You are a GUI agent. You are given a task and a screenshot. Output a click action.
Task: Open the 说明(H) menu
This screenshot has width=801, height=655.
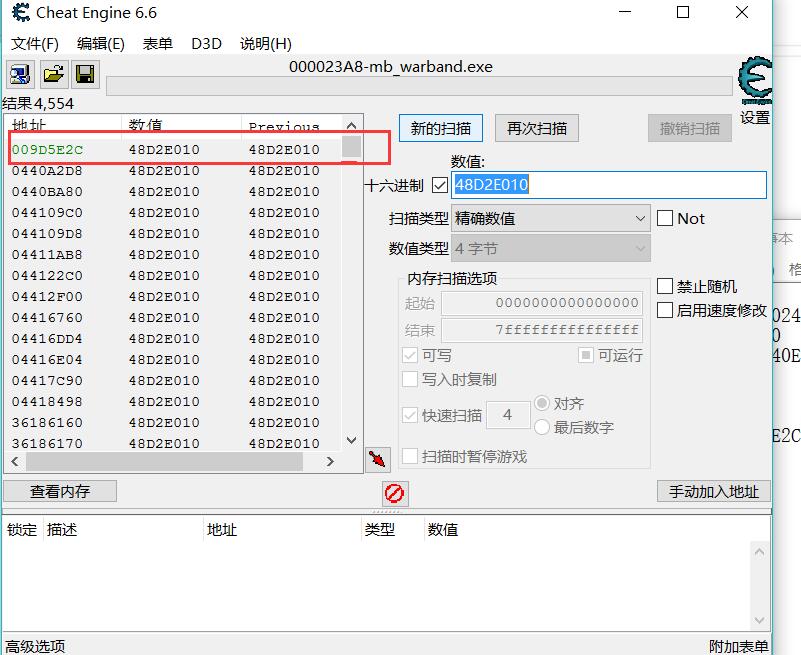point(266,44)
